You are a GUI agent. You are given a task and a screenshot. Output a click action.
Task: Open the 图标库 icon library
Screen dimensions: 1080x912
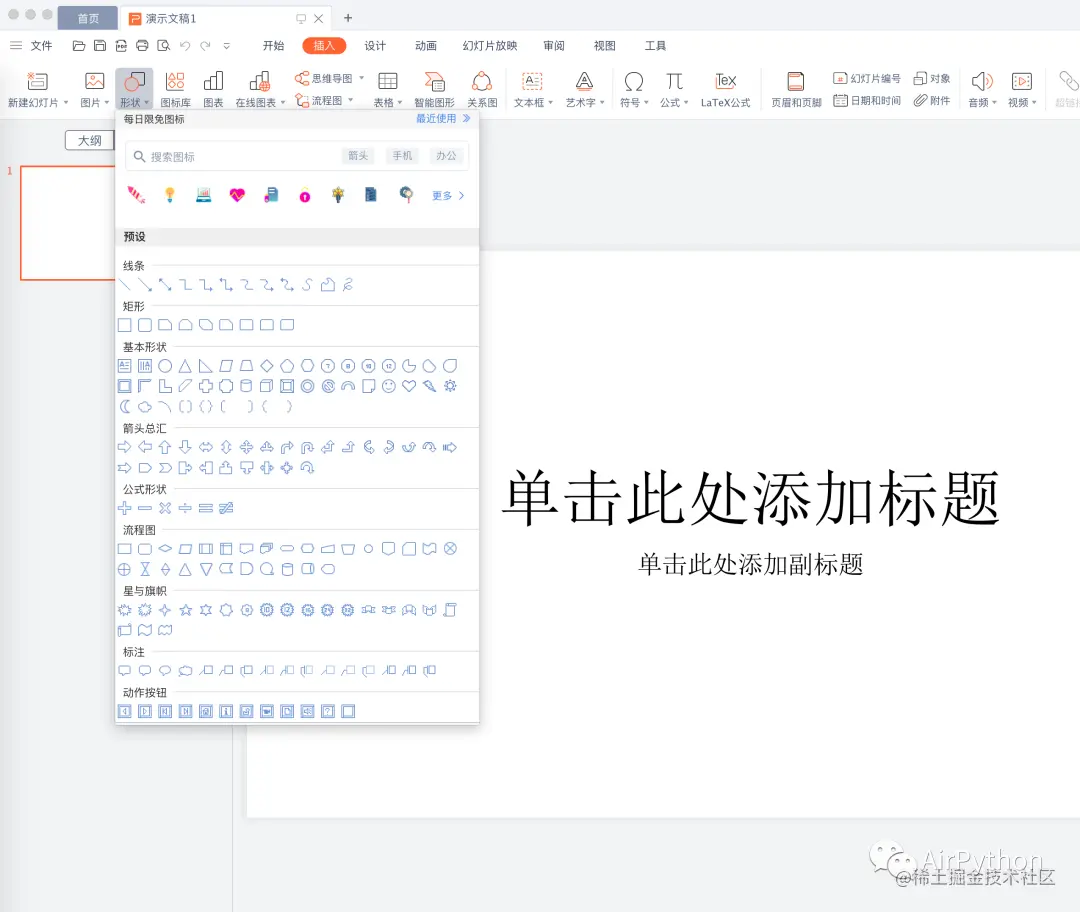[x=175, y=89]
